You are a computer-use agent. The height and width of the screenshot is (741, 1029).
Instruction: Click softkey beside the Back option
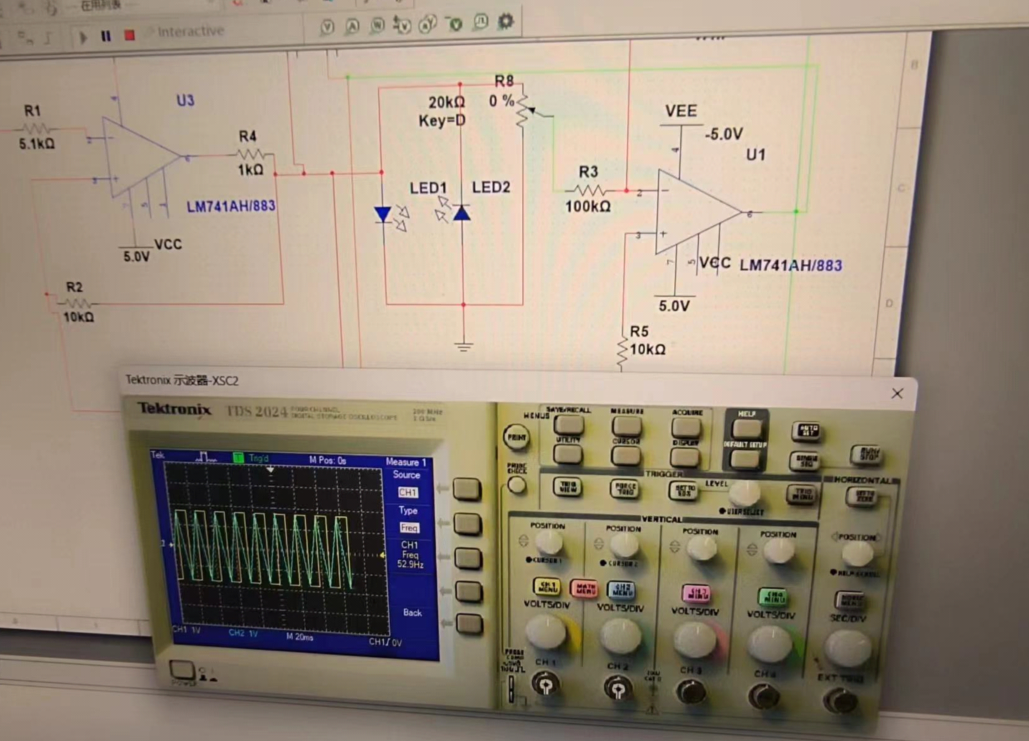tap(470, 624)
